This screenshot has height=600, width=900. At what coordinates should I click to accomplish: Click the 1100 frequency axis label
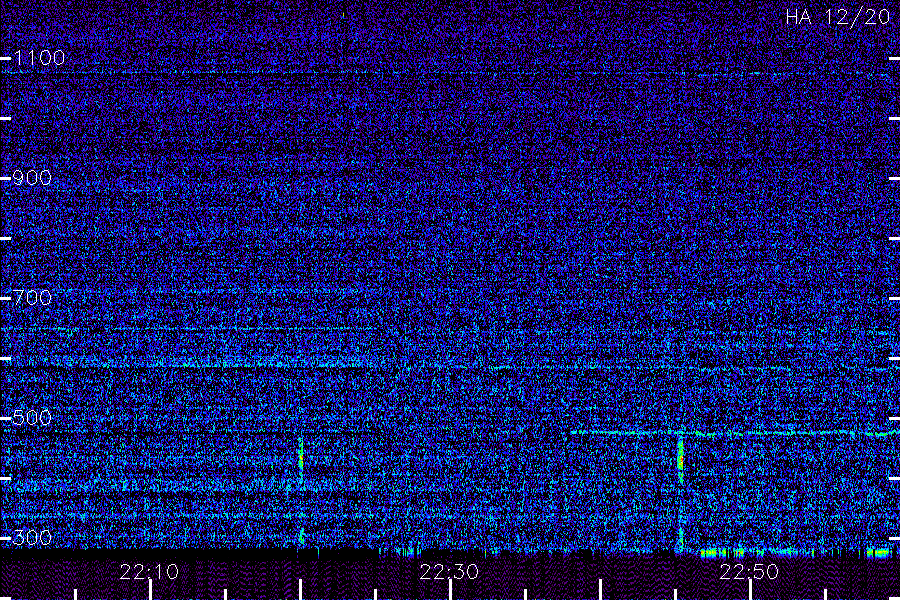pos(39,57)
